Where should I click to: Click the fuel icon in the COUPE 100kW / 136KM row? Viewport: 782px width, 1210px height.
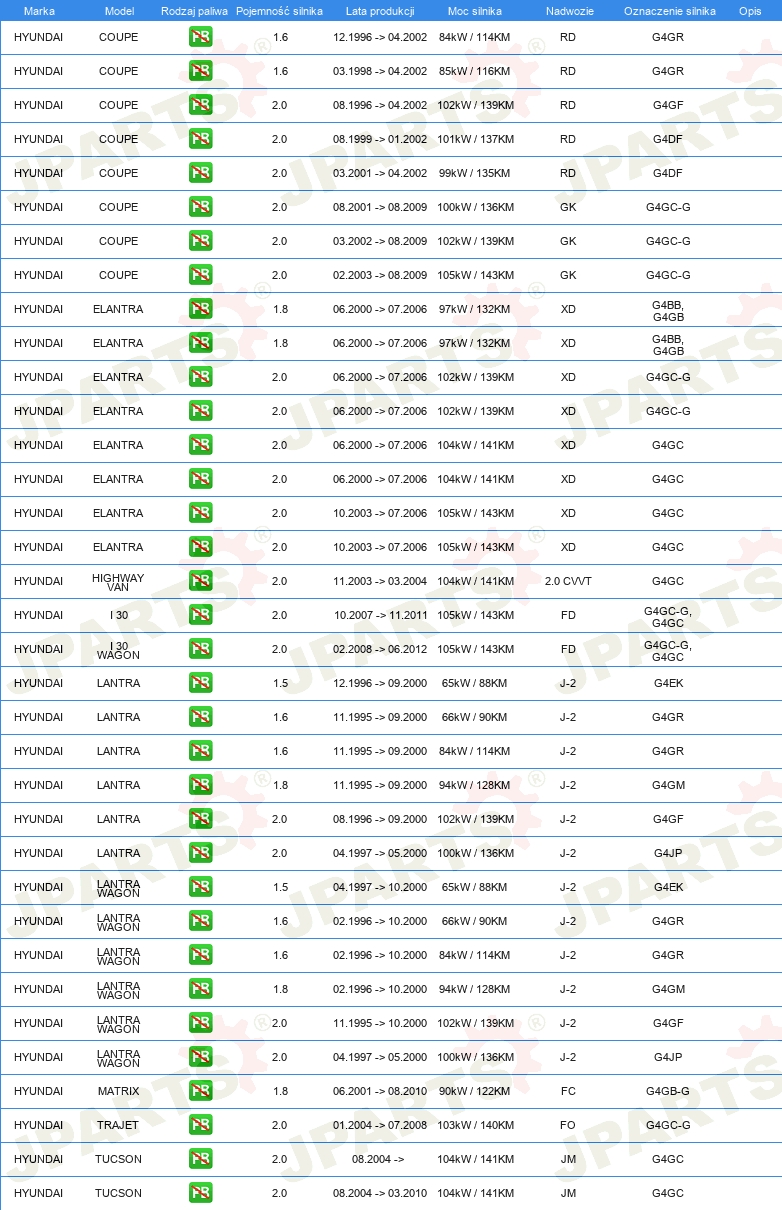[x=200, y=207]
